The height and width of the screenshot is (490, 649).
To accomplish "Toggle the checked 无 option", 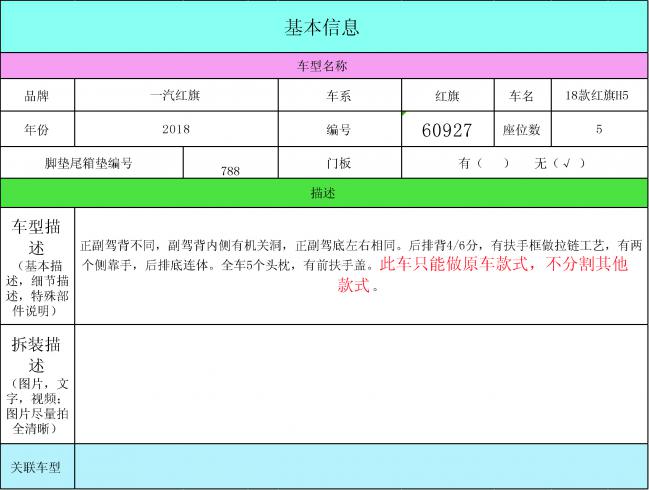I will [560, 163].
